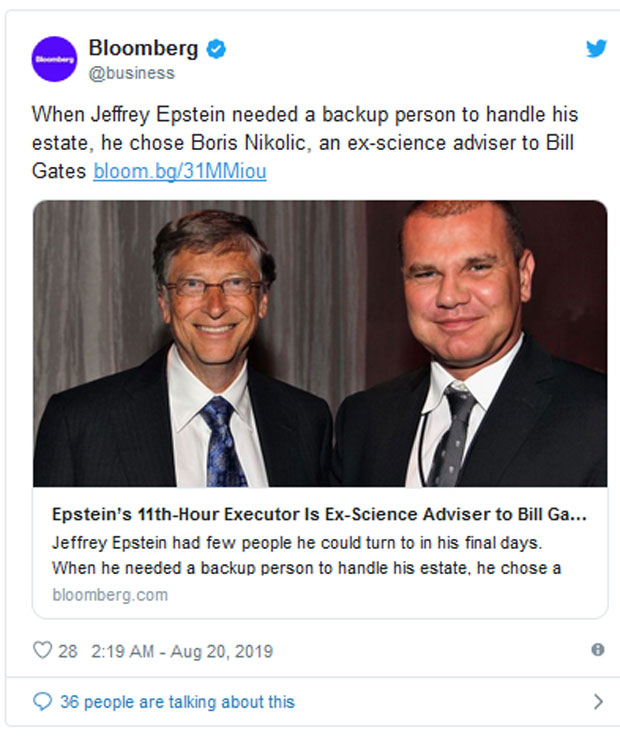This screenshot has width=620, height=741.
Task: Click the 28 likes count
Action: tap(67, 651)
